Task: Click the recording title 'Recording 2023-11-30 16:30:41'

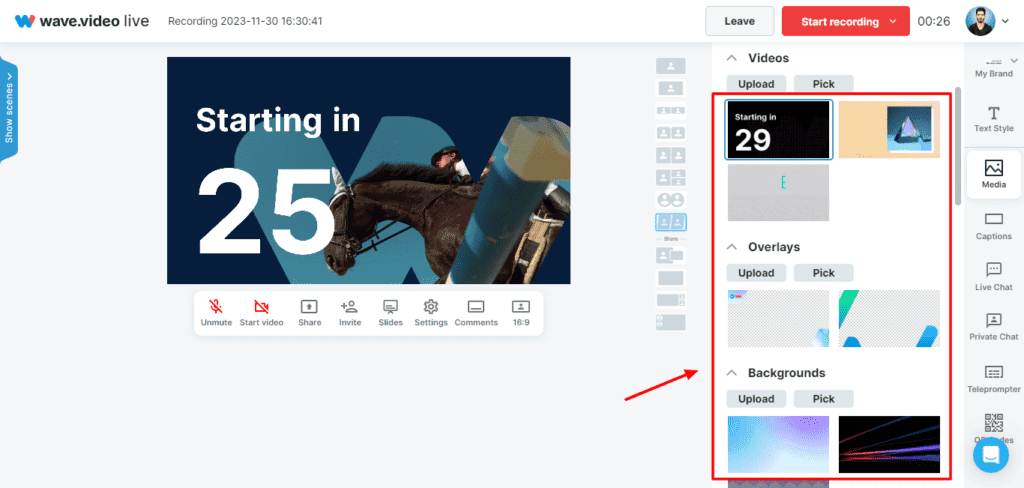Action: 245,21
